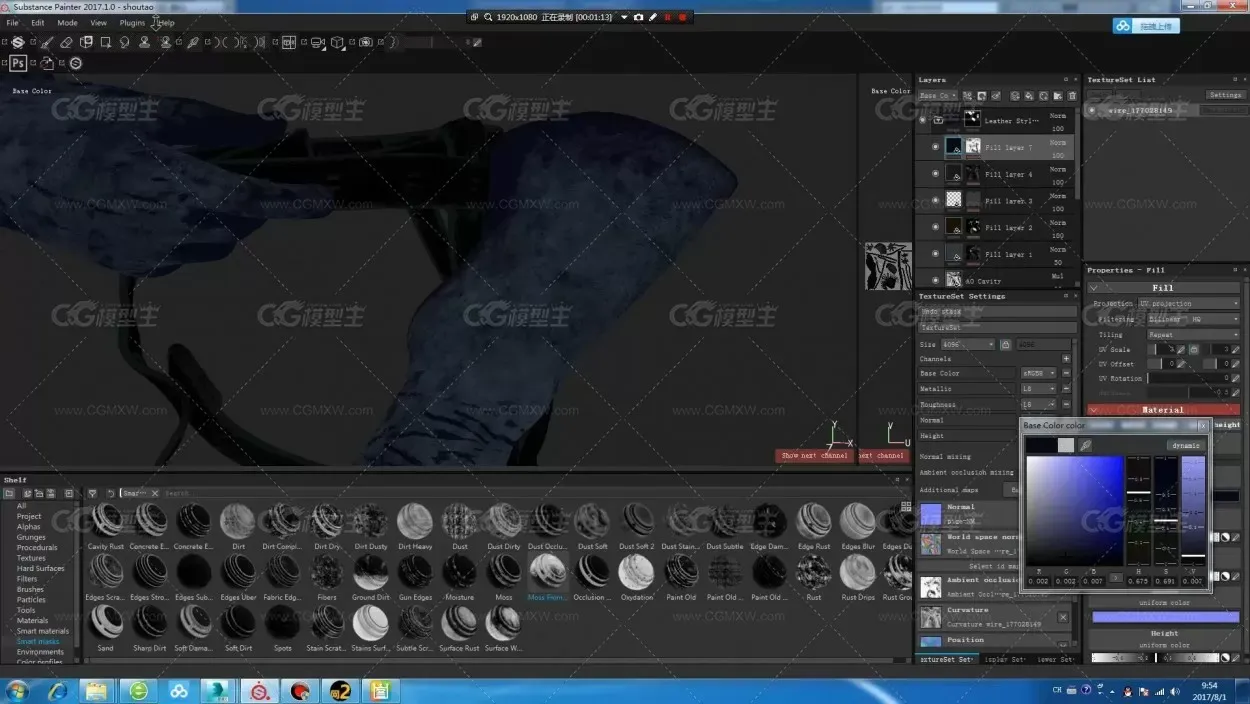Screen dimensions: 1250x704
Task: Select the Clone stamp tool
Action: pos(145,43)
